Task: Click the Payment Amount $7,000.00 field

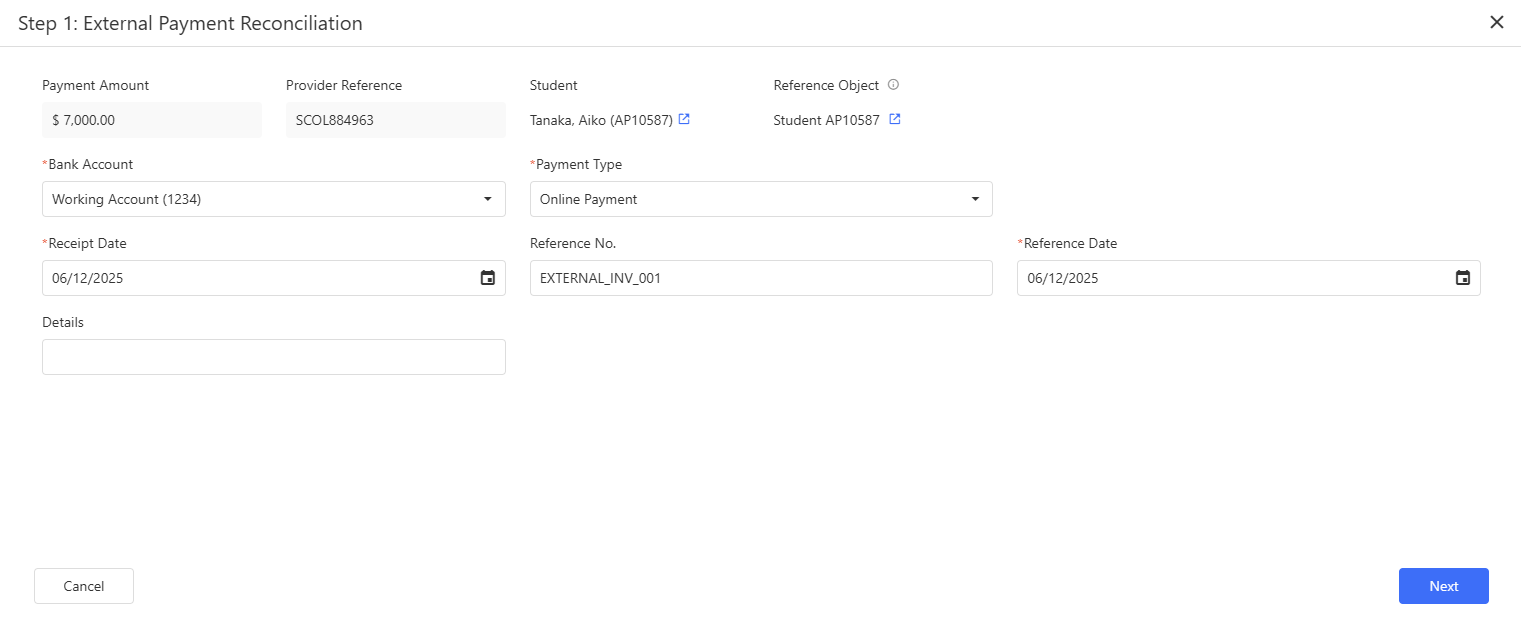Action: (151, 120)
